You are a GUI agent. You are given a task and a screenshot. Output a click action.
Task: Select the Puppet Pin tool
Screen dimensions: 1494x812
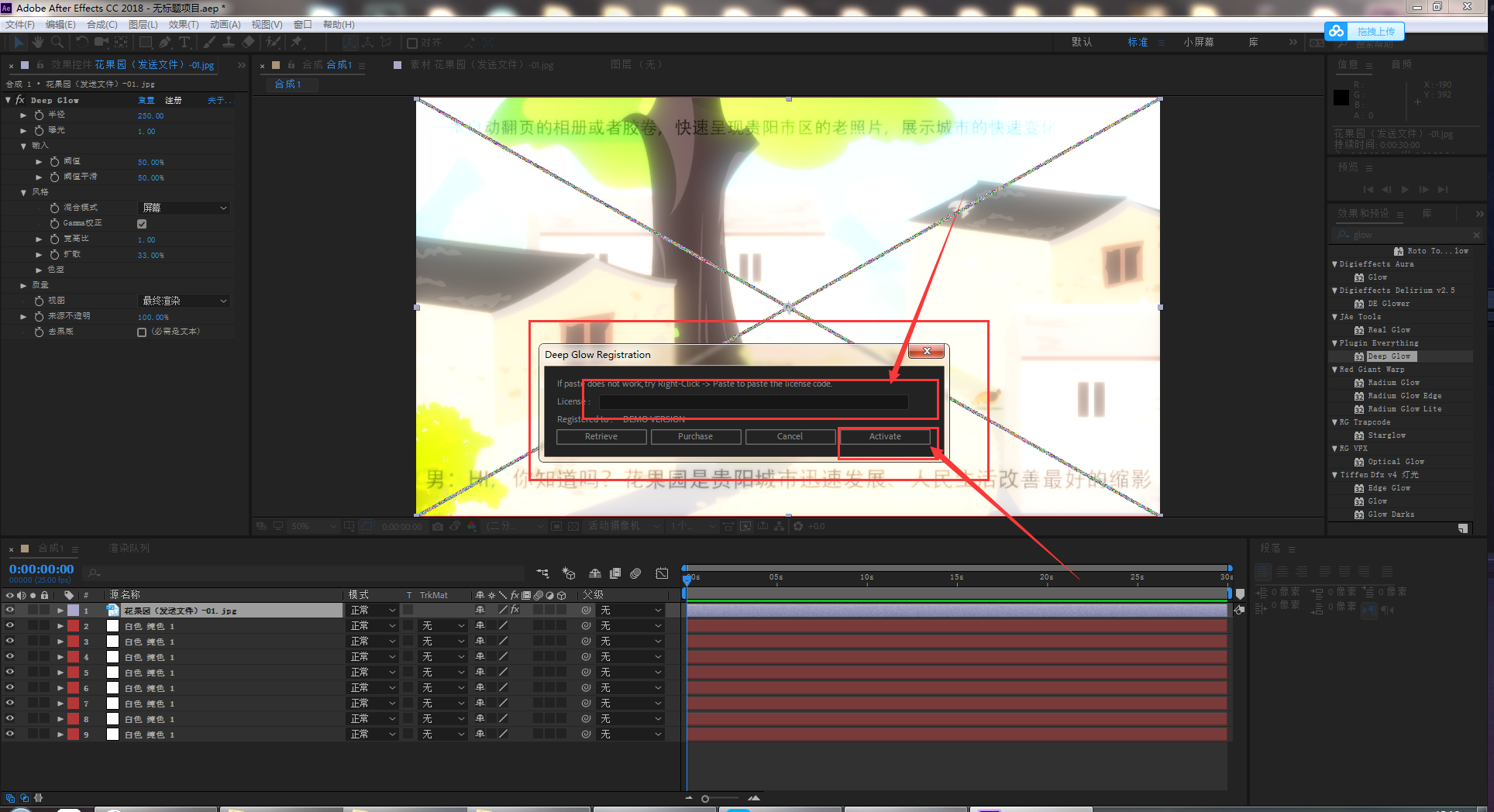(x=296, y=43)
